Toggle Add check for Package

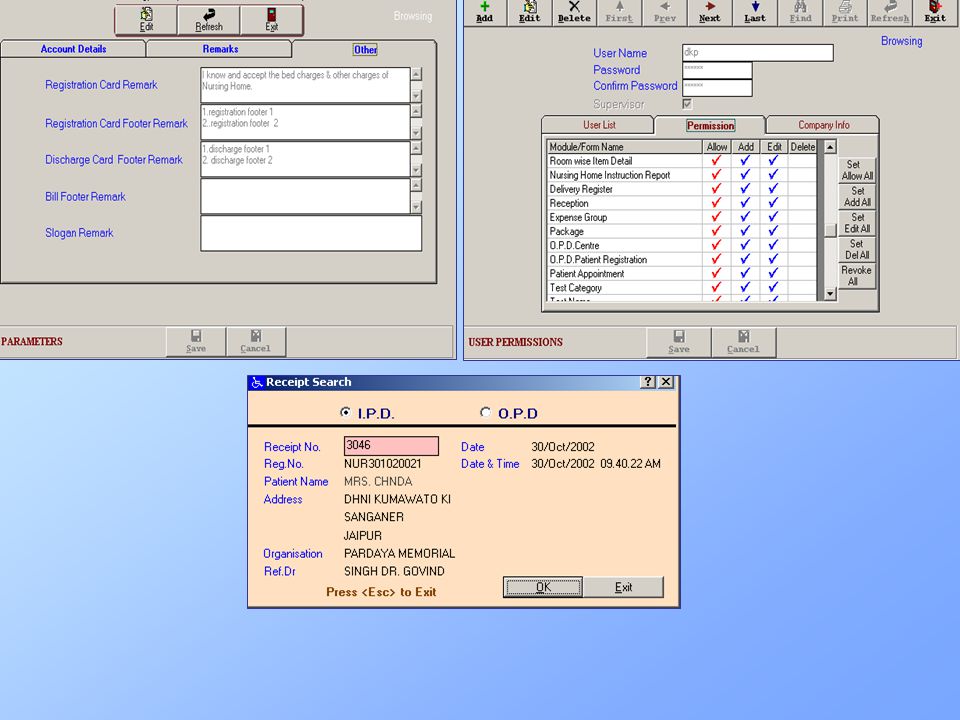coord(745,231)
